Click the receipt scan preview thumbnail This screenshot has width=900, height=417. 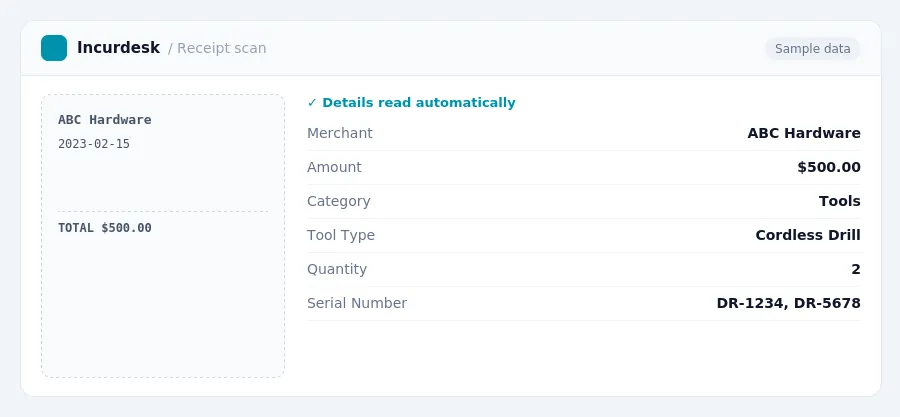tap(163, 236)
